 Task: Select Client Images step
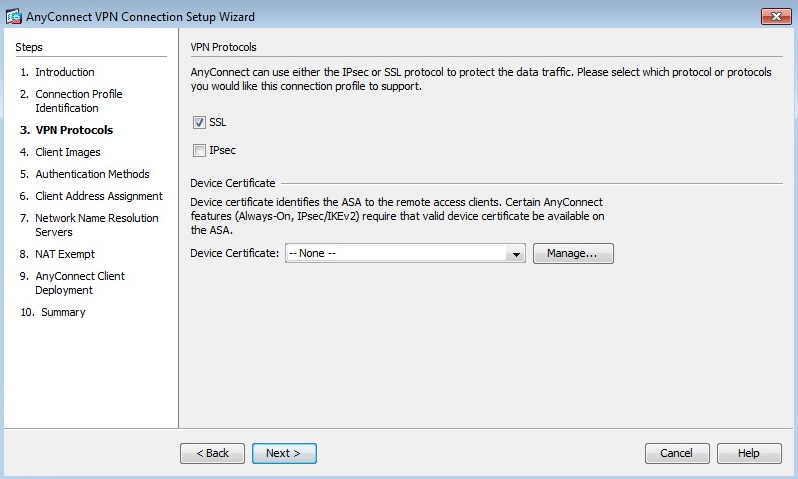68,152
